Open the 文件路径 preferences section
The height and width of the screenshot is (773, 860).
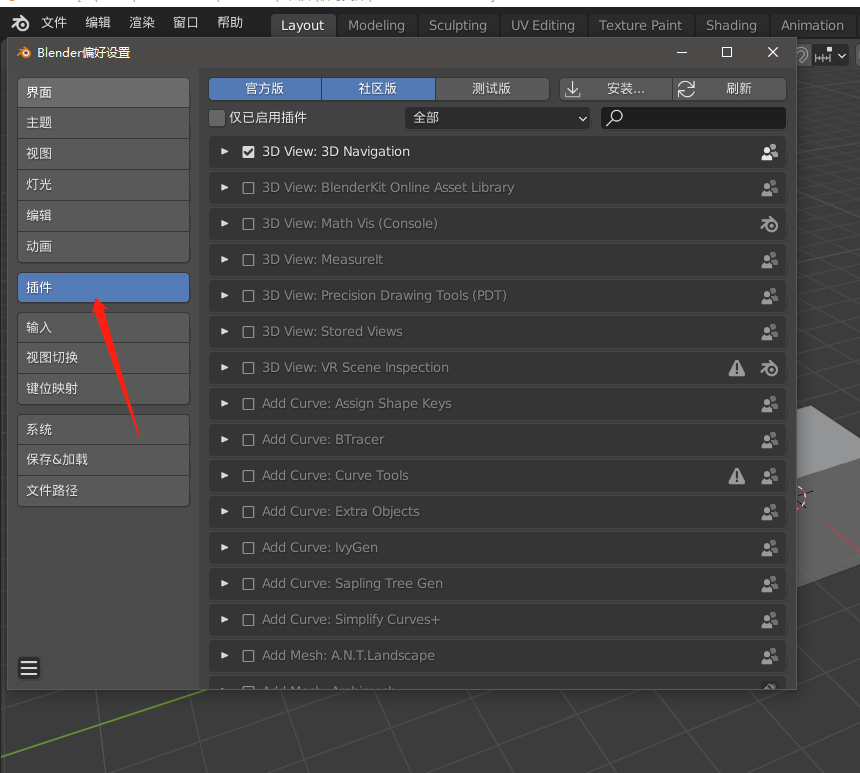pyautogui.click(x=103, y=491)
